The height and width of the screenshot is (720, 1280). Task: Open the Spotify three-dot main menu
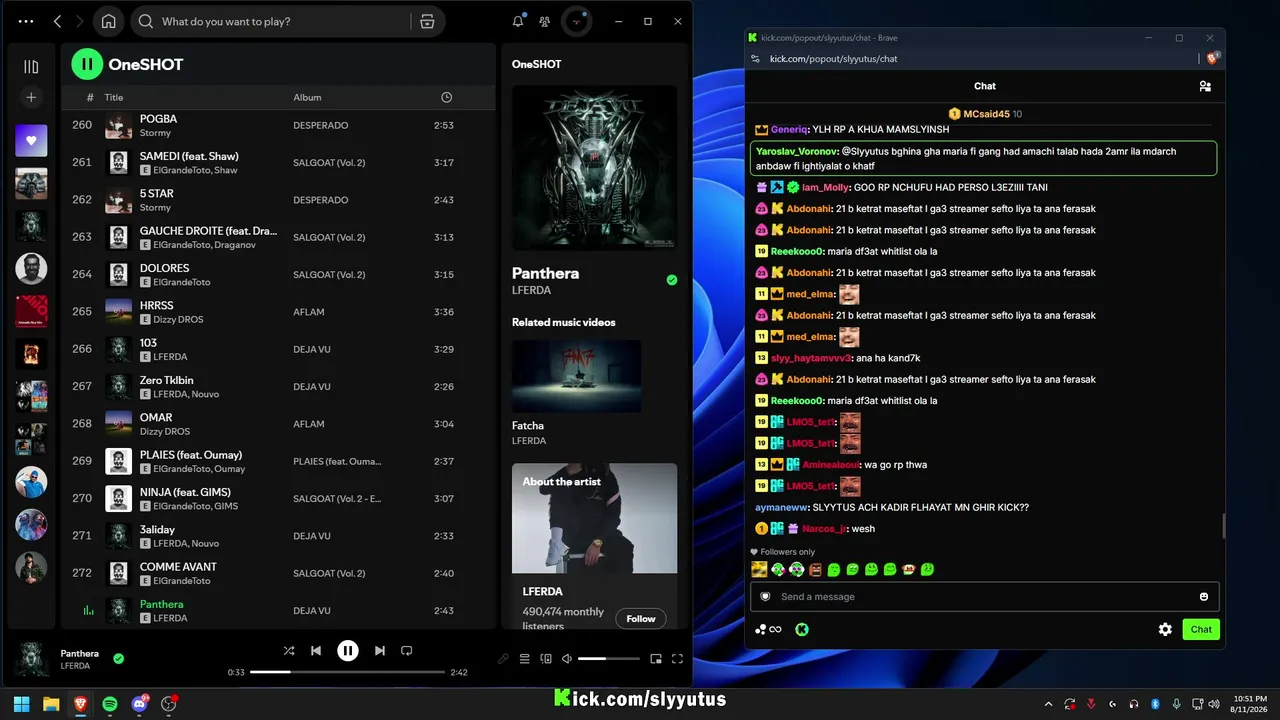click(x=26, y=21)
